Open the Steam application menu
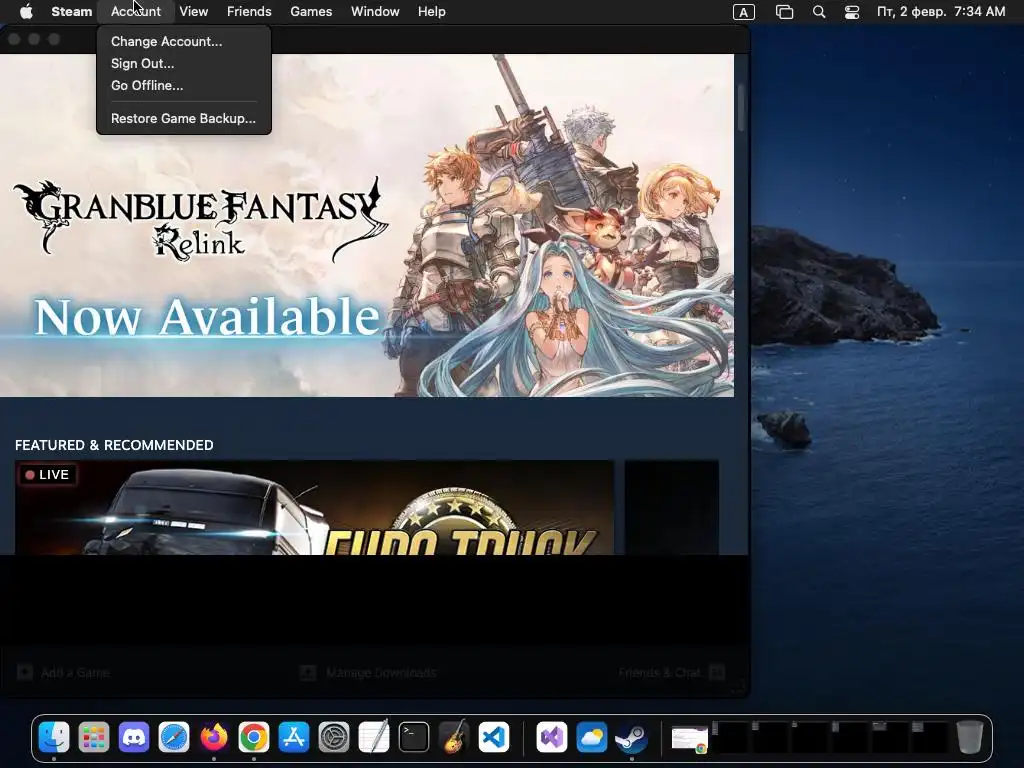This screenshot has height=768, width=1024. (x=71, y=12)
